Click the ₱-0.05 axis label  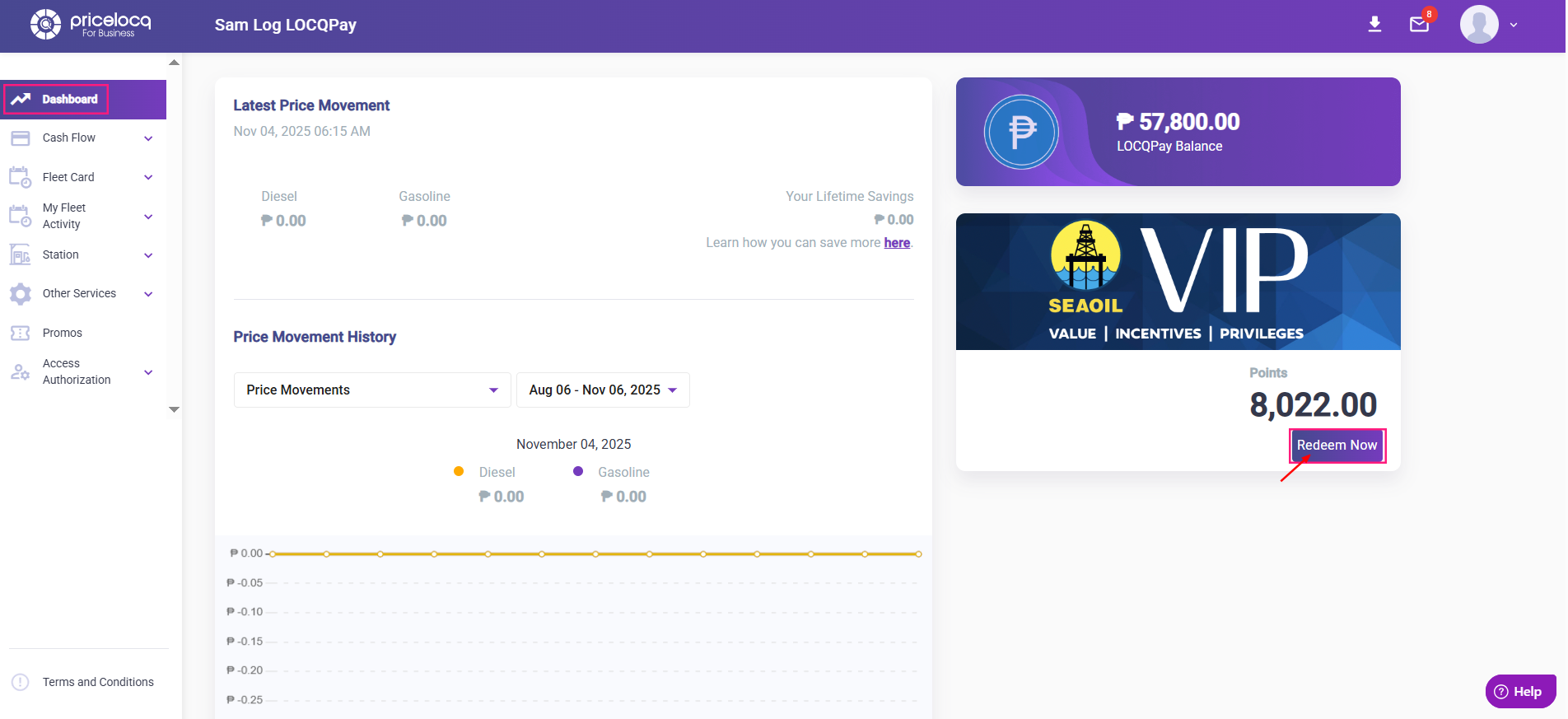point(245,583)
